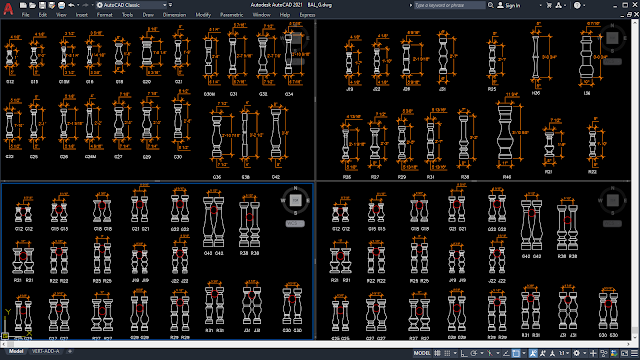Viewport: 640px width, 360px height.
Task: Click the Undo arrow icon
Action: pyautogui.click(x=72, y=5)
